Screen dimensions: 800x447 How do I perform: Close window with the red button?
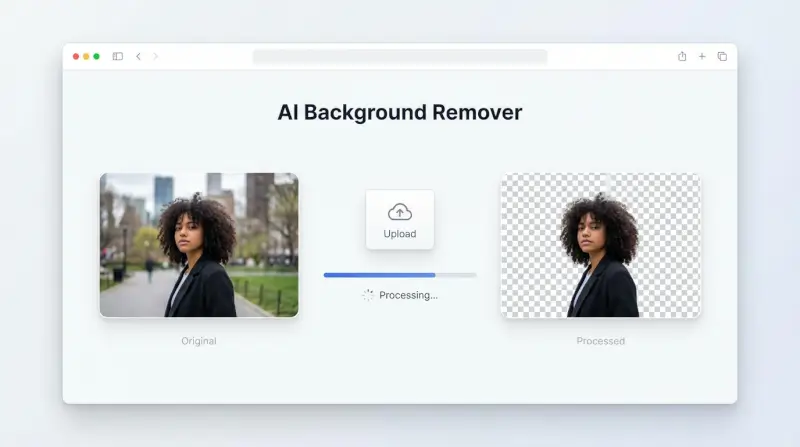tap(76, 56)
